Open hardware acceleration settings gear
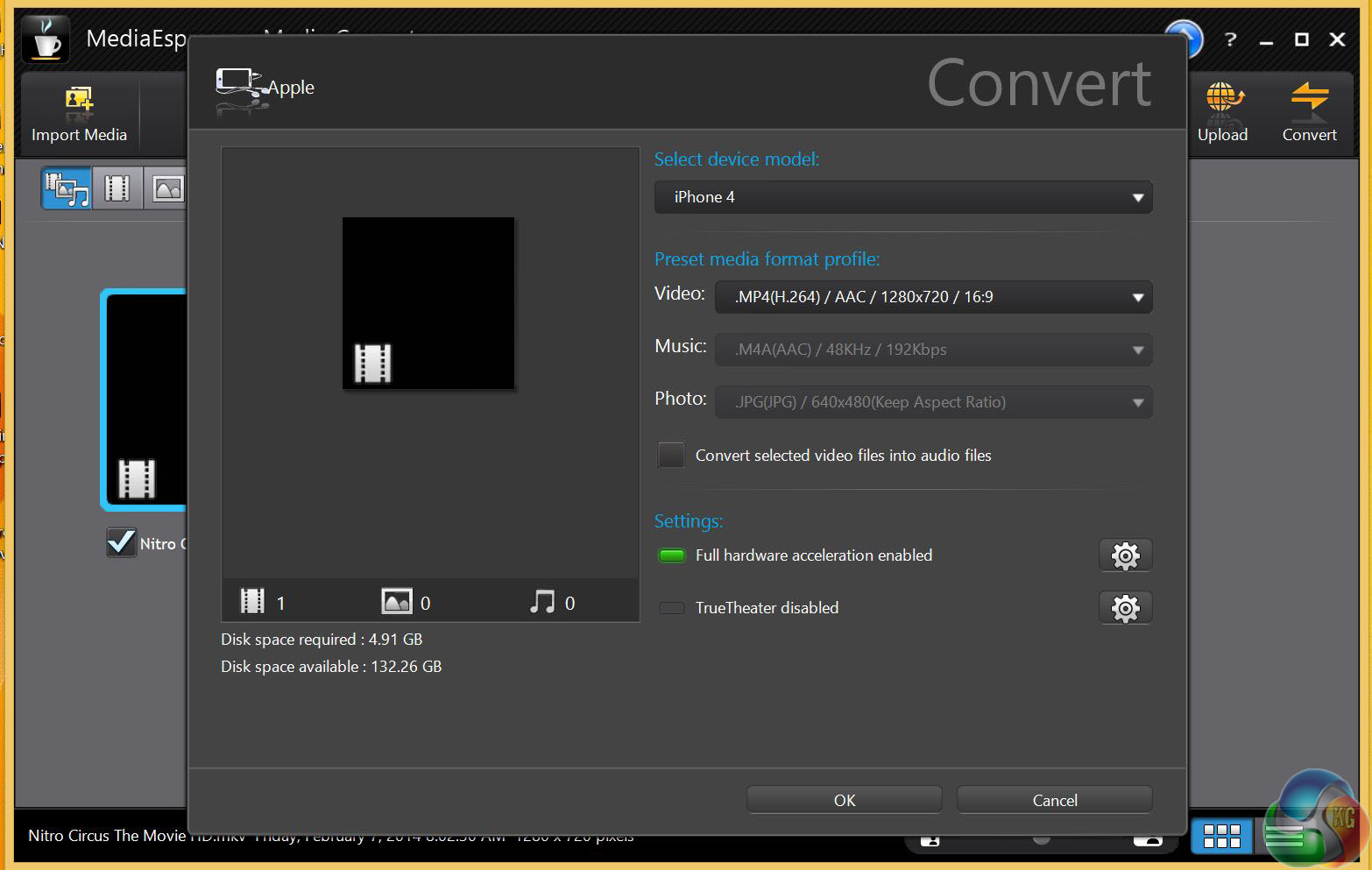The height and width of the screenshot is (870, 1372). (1125, 555)
